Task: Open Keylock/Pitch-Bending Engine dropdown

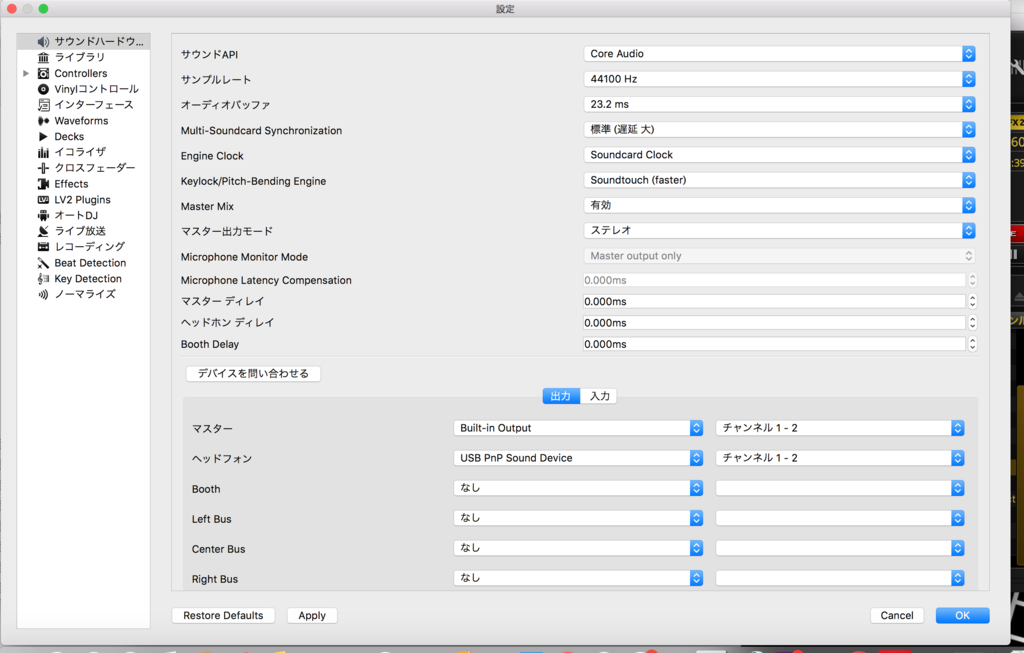Action: 779,180
